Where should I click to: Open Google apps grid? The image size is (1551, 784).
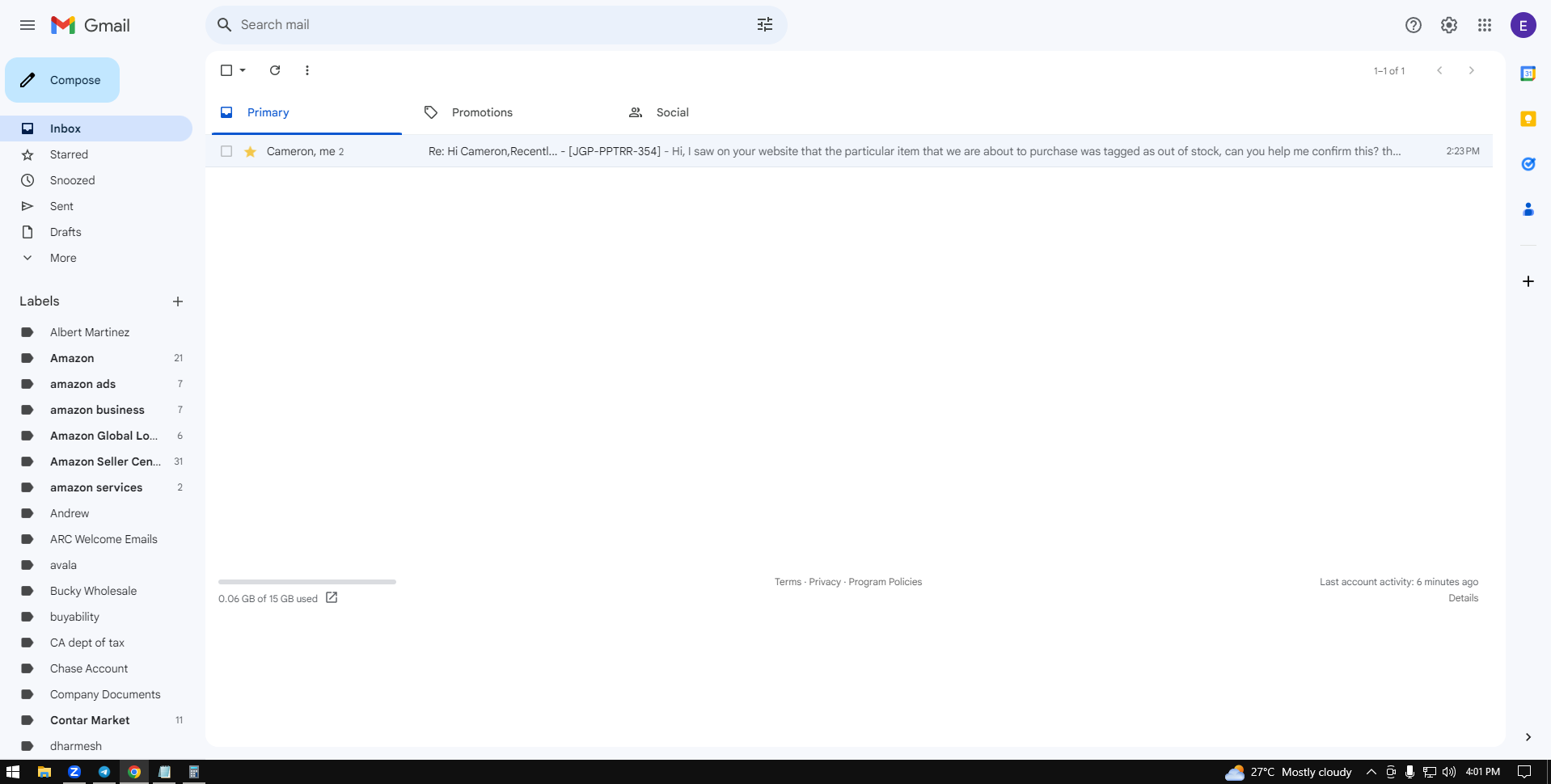(x=1485, y=25)
